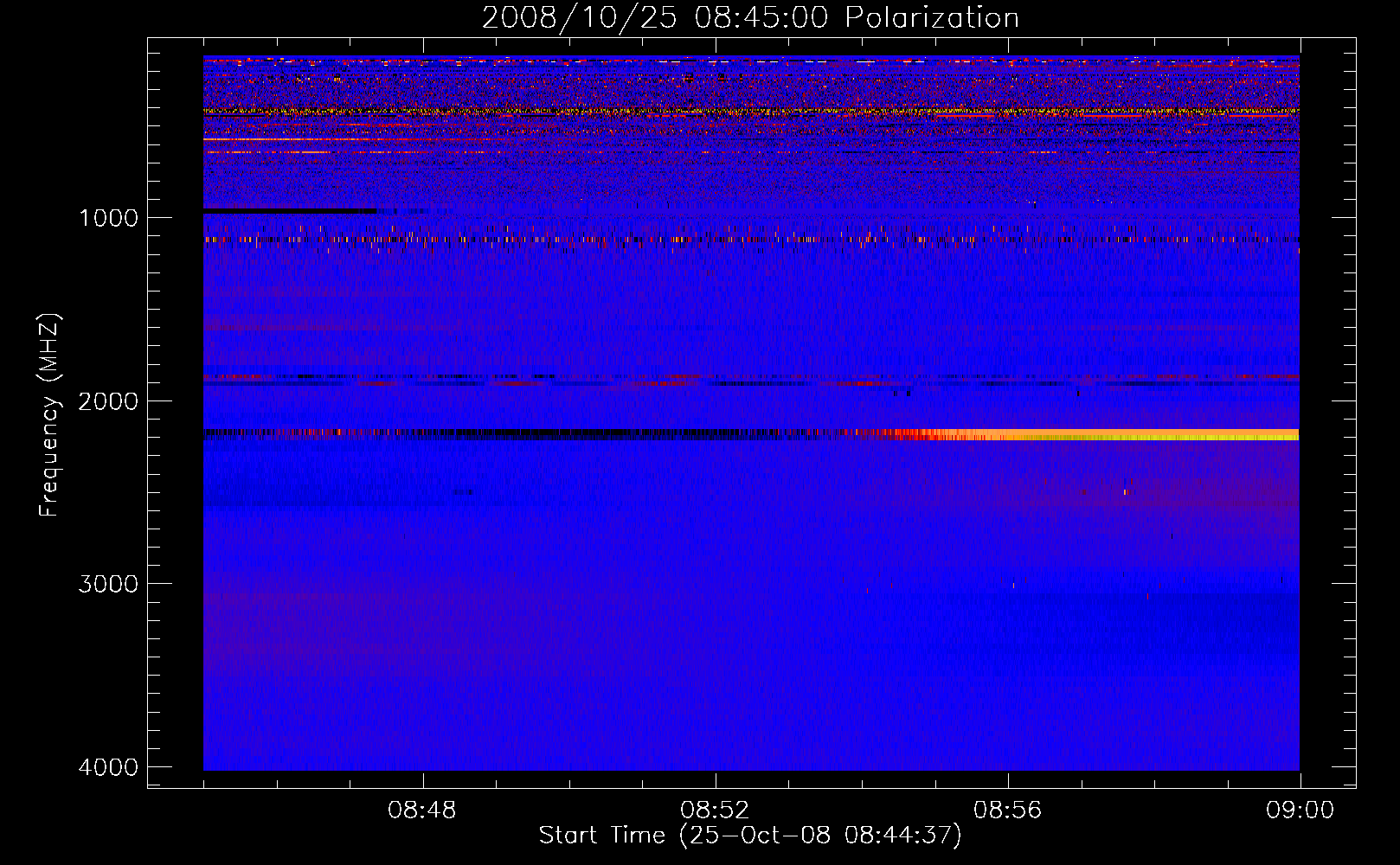This screenshot has height=865, width=1400.
Task: Click the 'Frequency (MHZ)' axis label
Action: [49, 416]
